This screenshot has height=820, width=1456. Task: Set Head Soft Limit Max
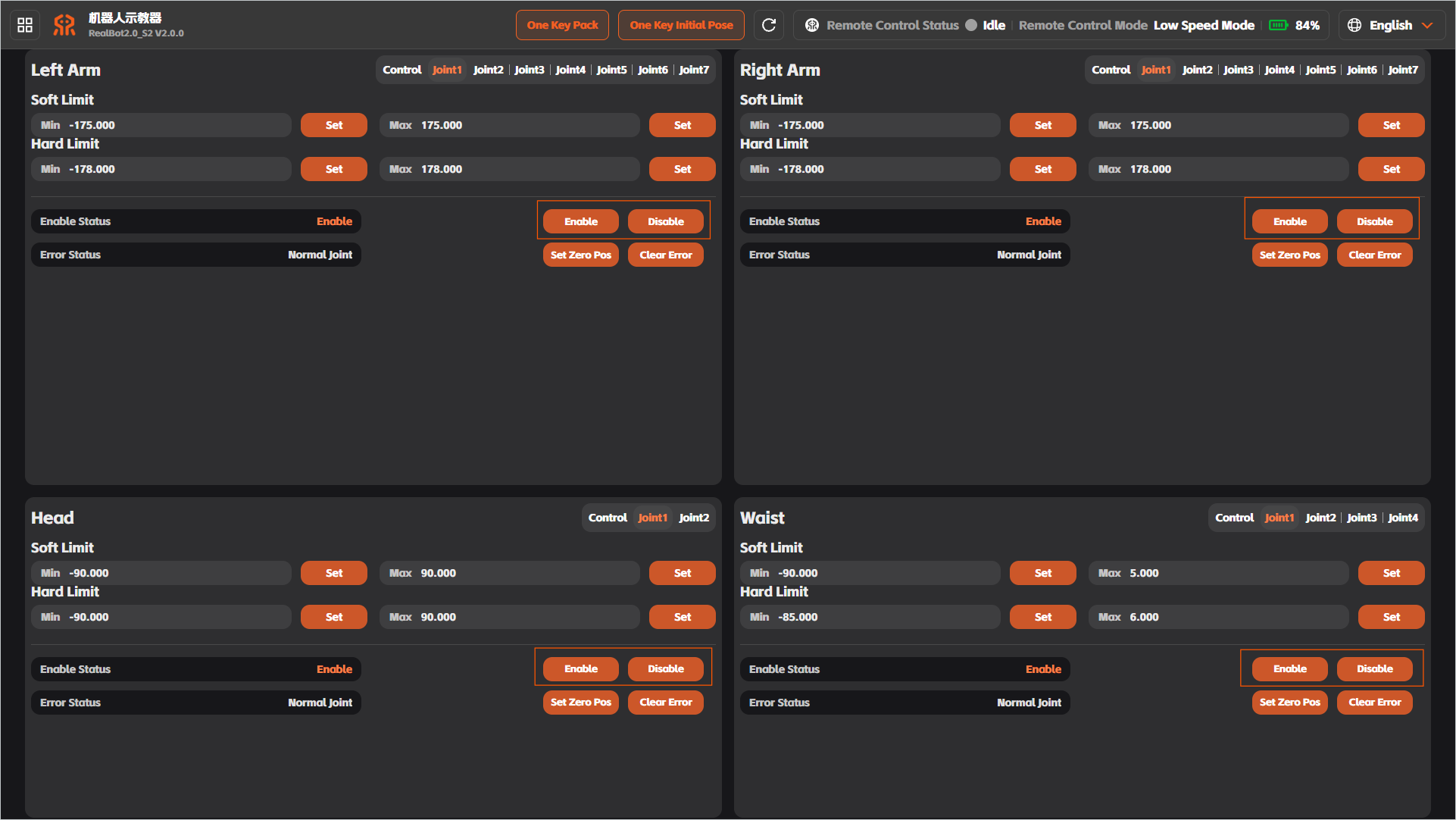click(x=683, y=573)
